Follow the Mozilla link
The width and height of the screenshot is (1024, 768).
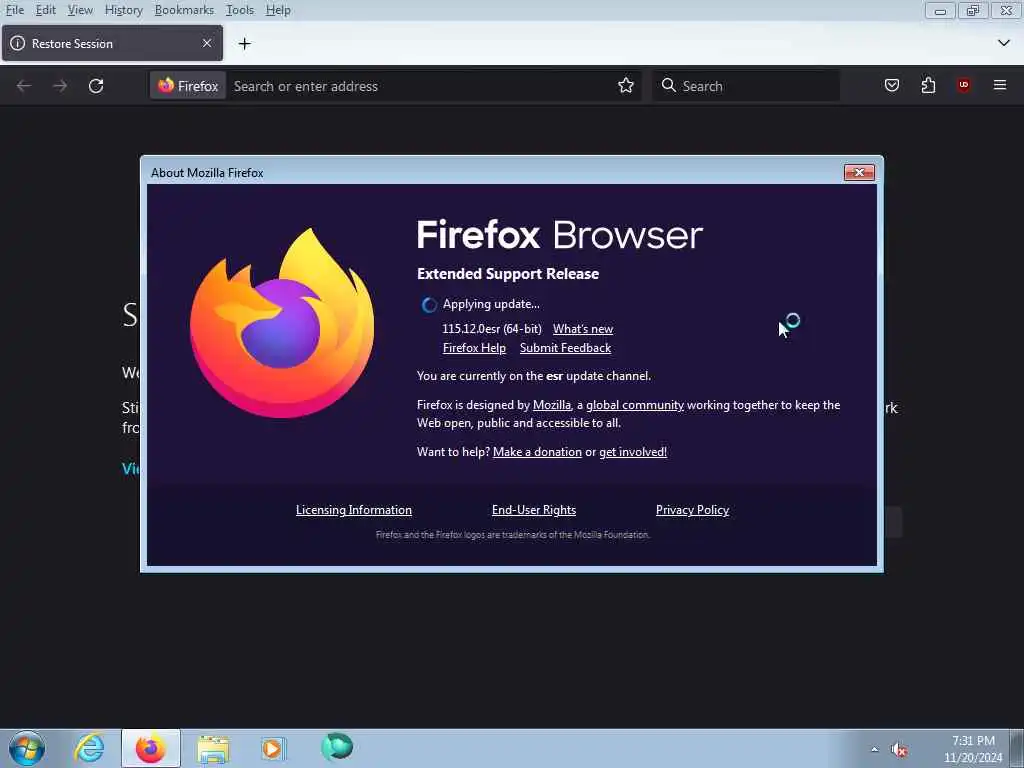(x=552, y=405)
